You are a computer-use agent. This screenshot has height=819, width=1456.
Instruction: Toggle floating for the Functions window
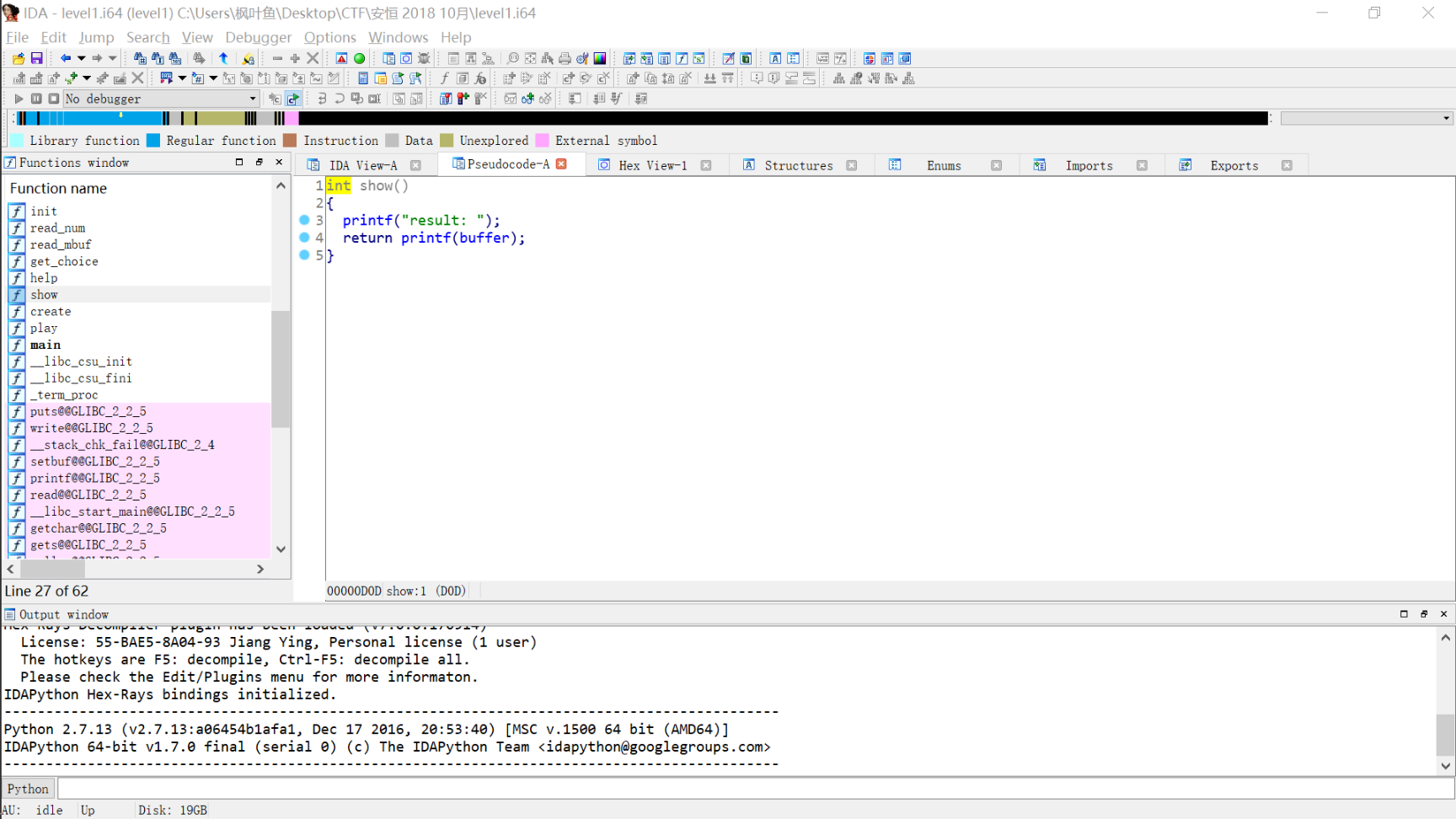[259, 162]
